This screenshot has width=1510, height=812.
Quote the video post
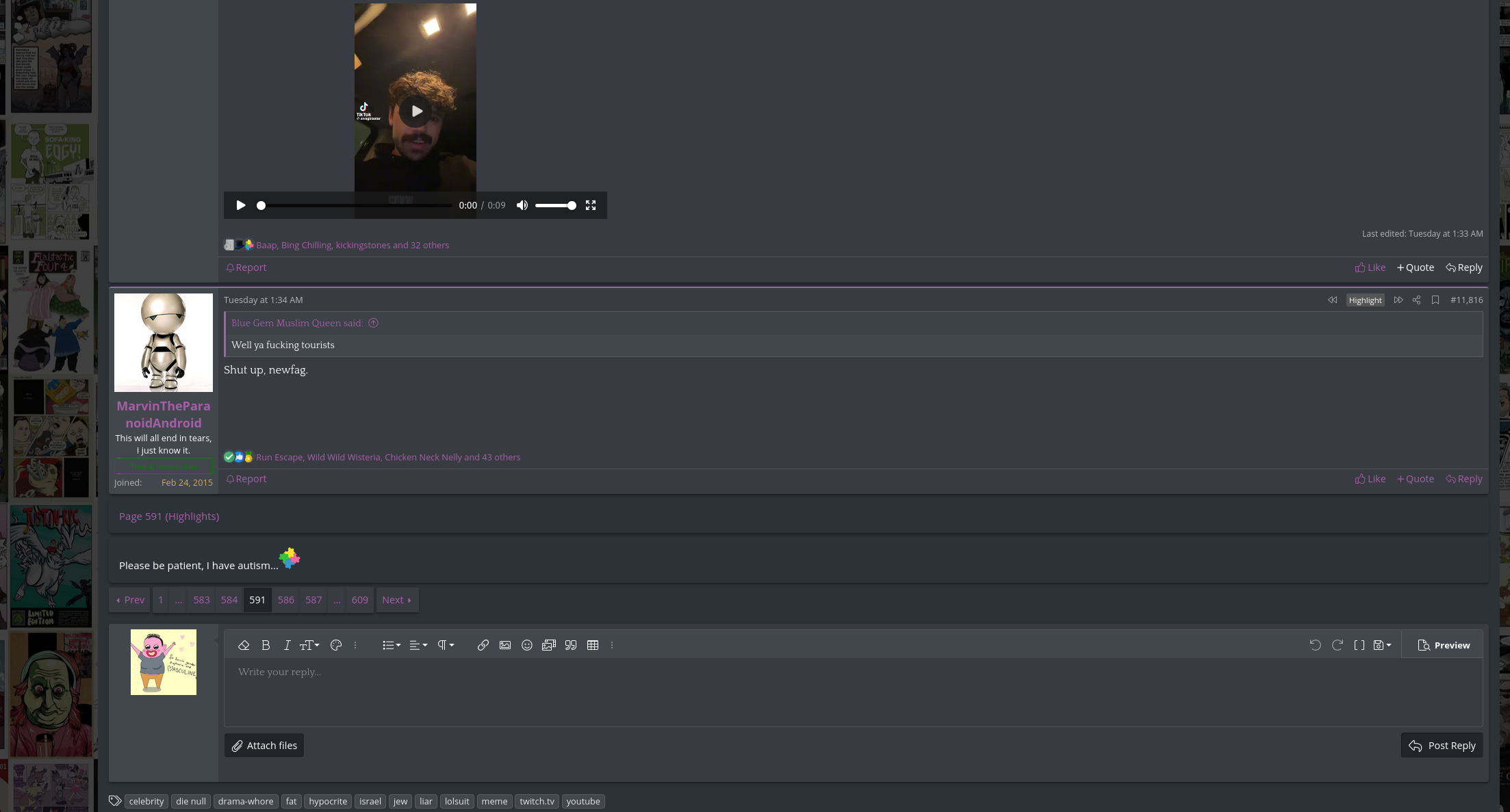(1416, 267)
